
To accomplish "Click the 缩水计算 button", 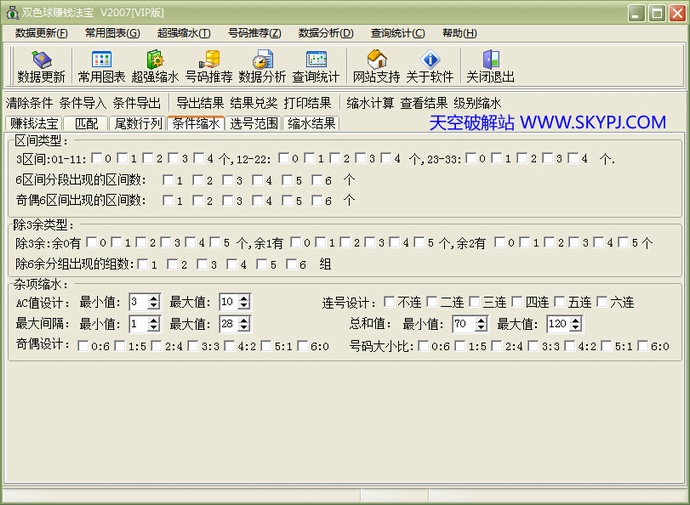I will [370, 103].
